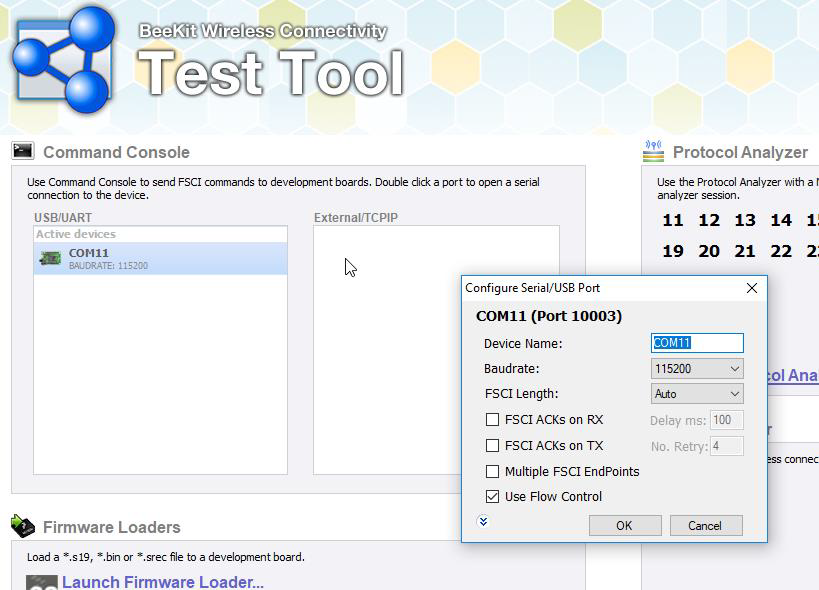Click the 'Protocol Analyzer' section title
The image size is (819, 590).
(x=740, y=152)
